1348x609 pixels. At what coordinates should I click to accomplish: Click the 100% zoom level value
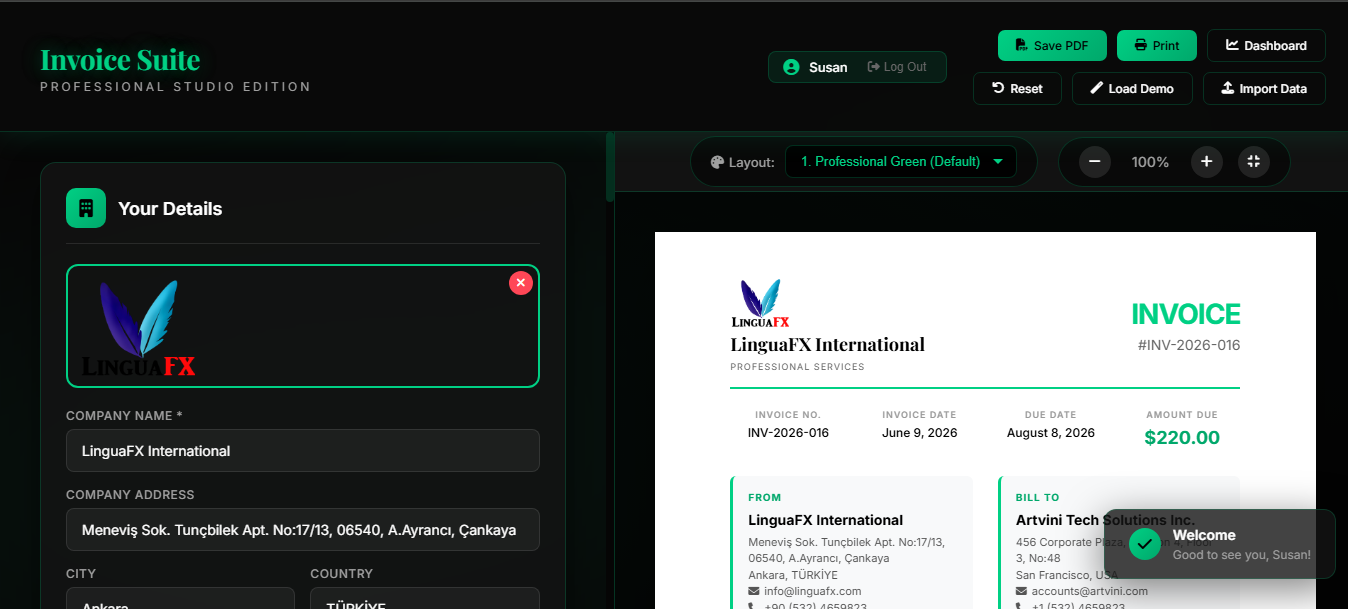pyautogui.click(x=1150, y=162)
